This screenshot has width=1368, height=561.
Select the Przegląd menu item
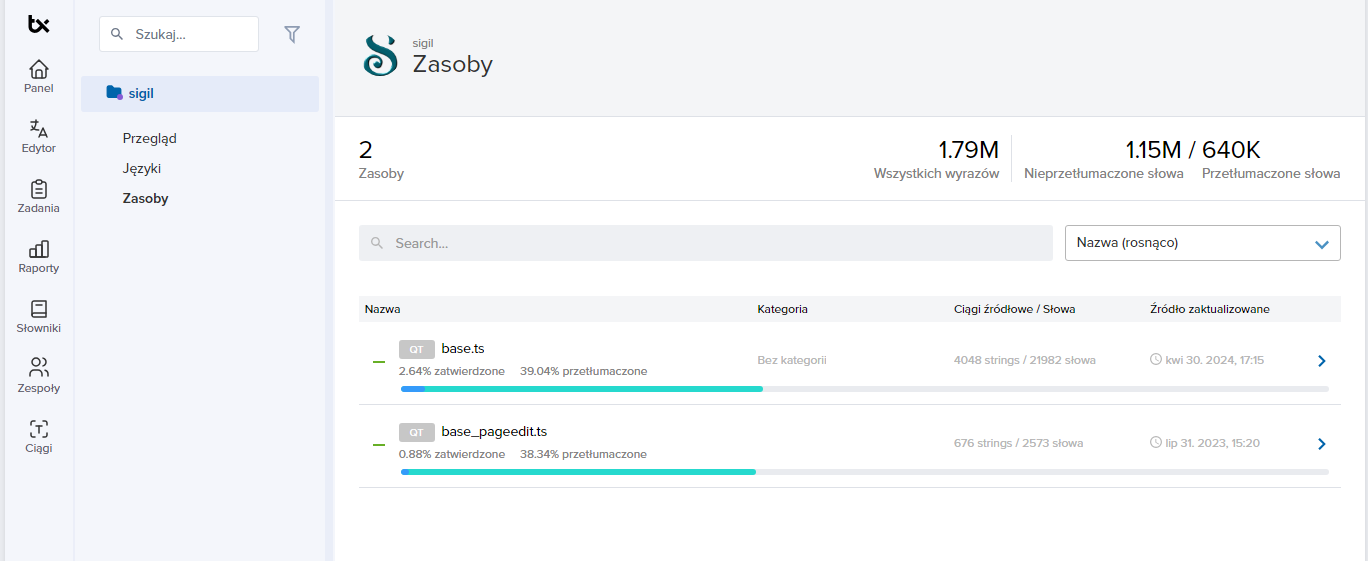(x=149, y=138)
